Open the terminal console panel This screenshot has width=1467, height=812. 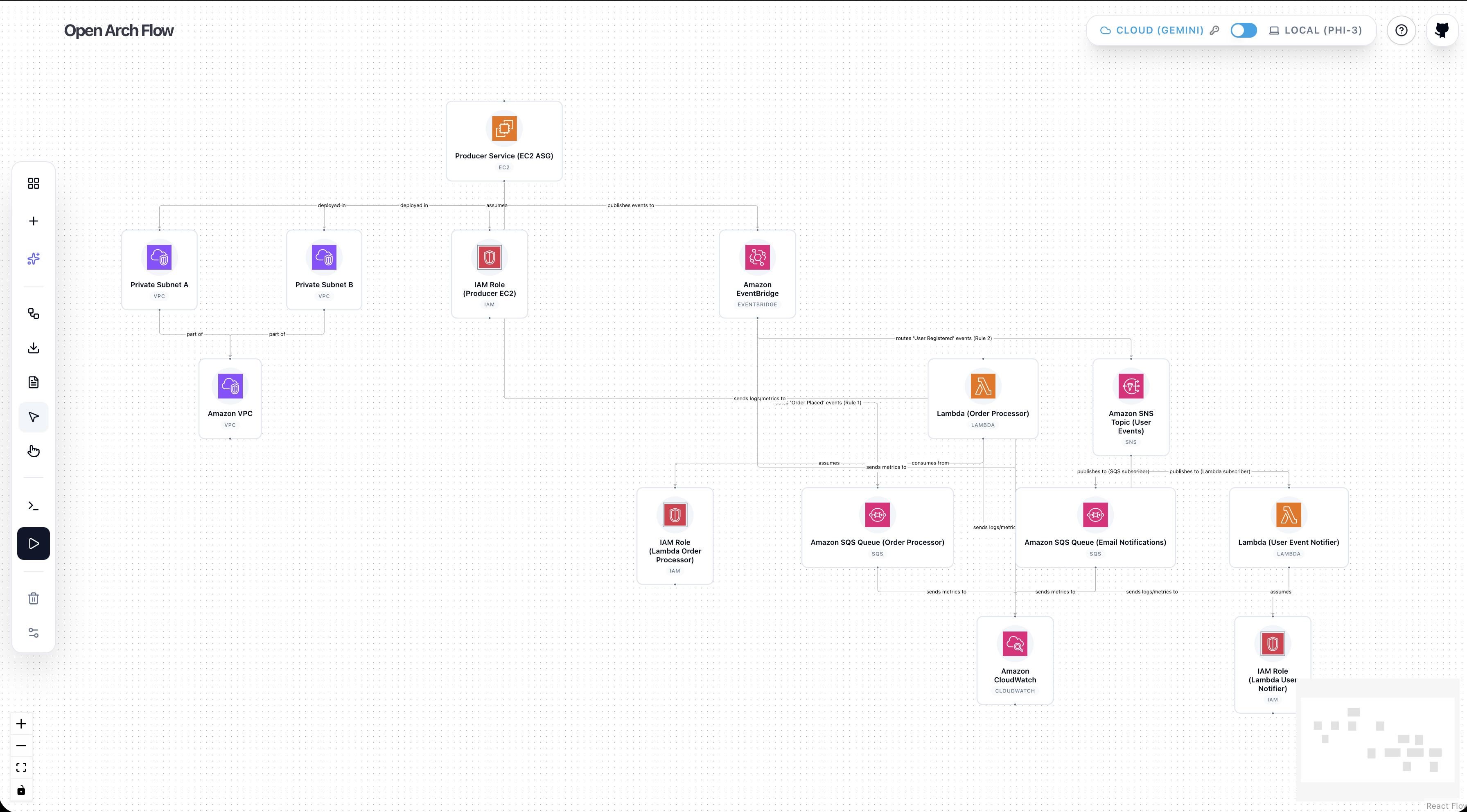(x=33, y=505)
